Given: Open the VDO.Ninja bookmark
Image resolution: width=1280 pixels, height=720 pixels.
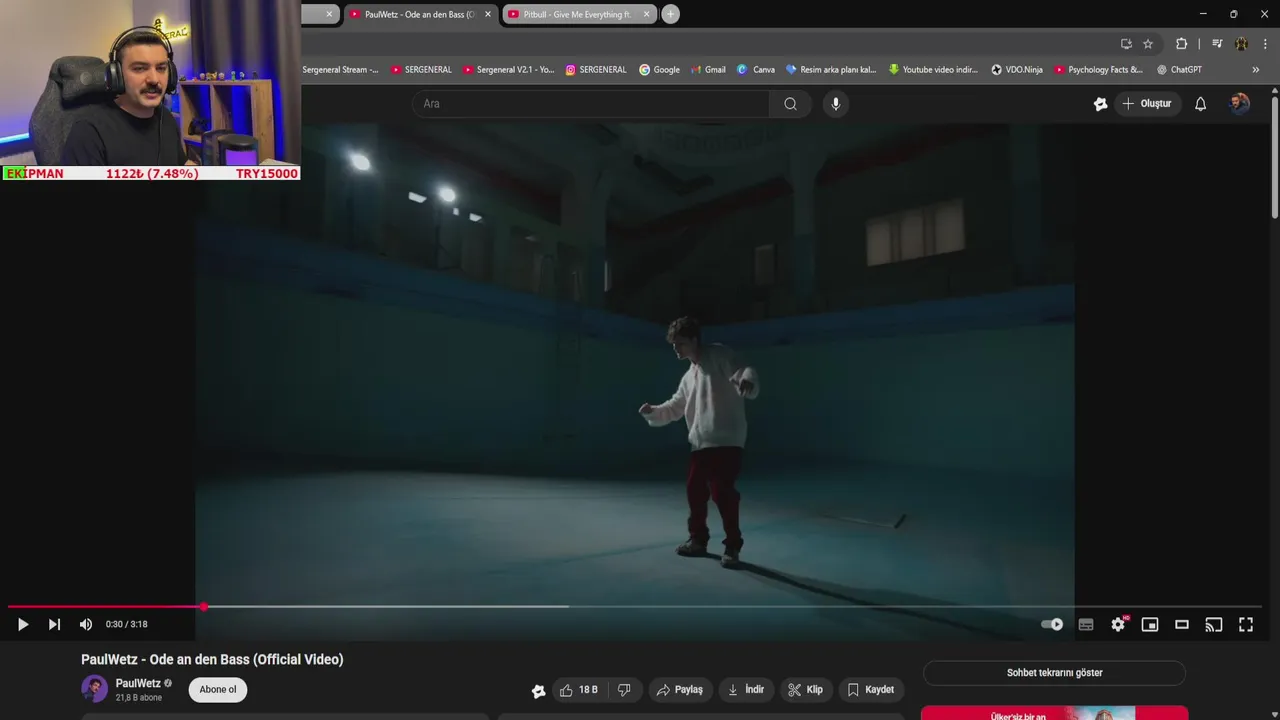Looking at the screenshot, I should 1017,70.
